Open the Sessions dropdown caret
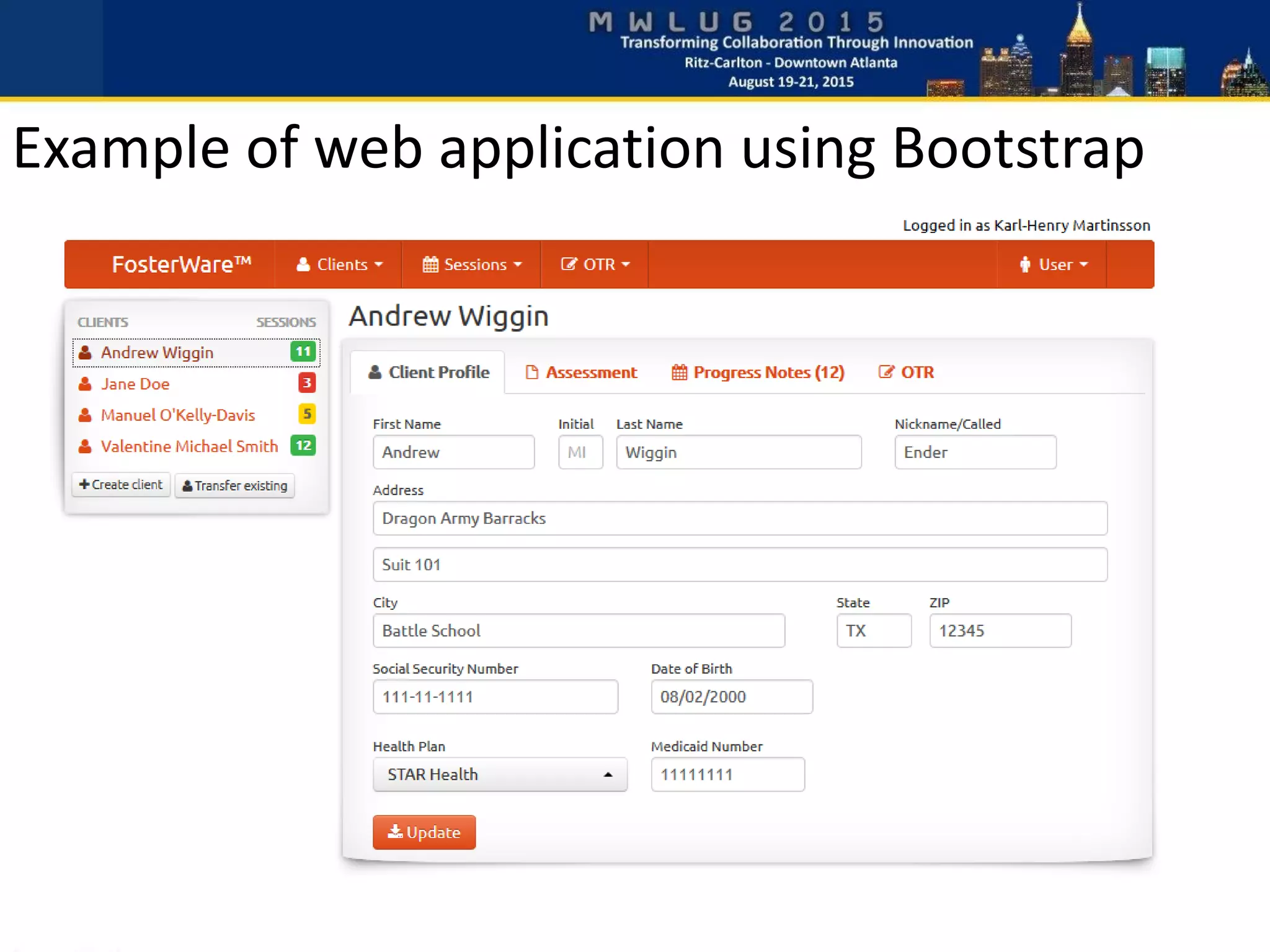Viewport: 1270px width, 952px height. (x=518, y=265)
